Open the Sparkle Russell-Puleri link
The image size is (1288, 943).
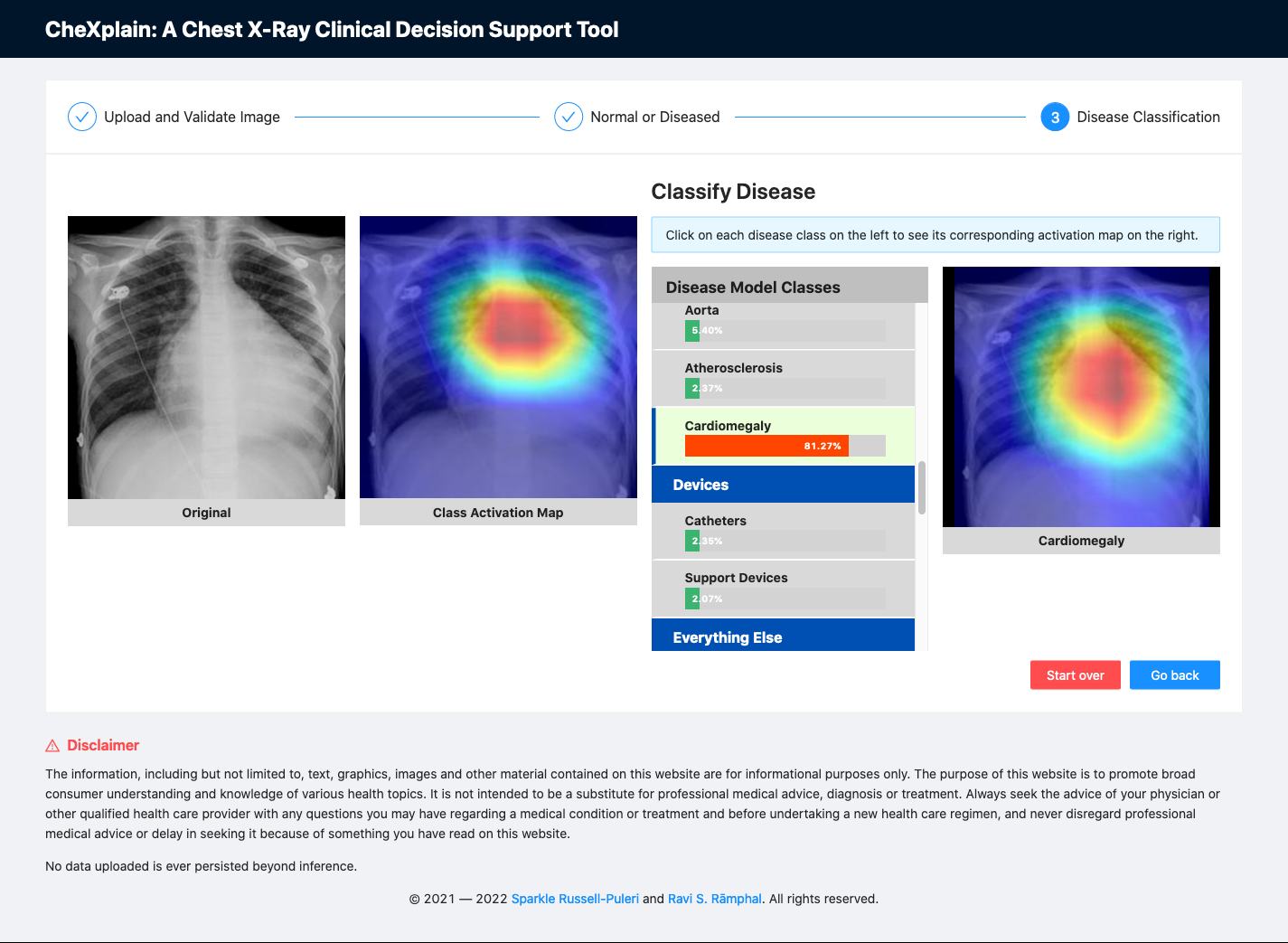pyautogui.click(x=575, y=899)
